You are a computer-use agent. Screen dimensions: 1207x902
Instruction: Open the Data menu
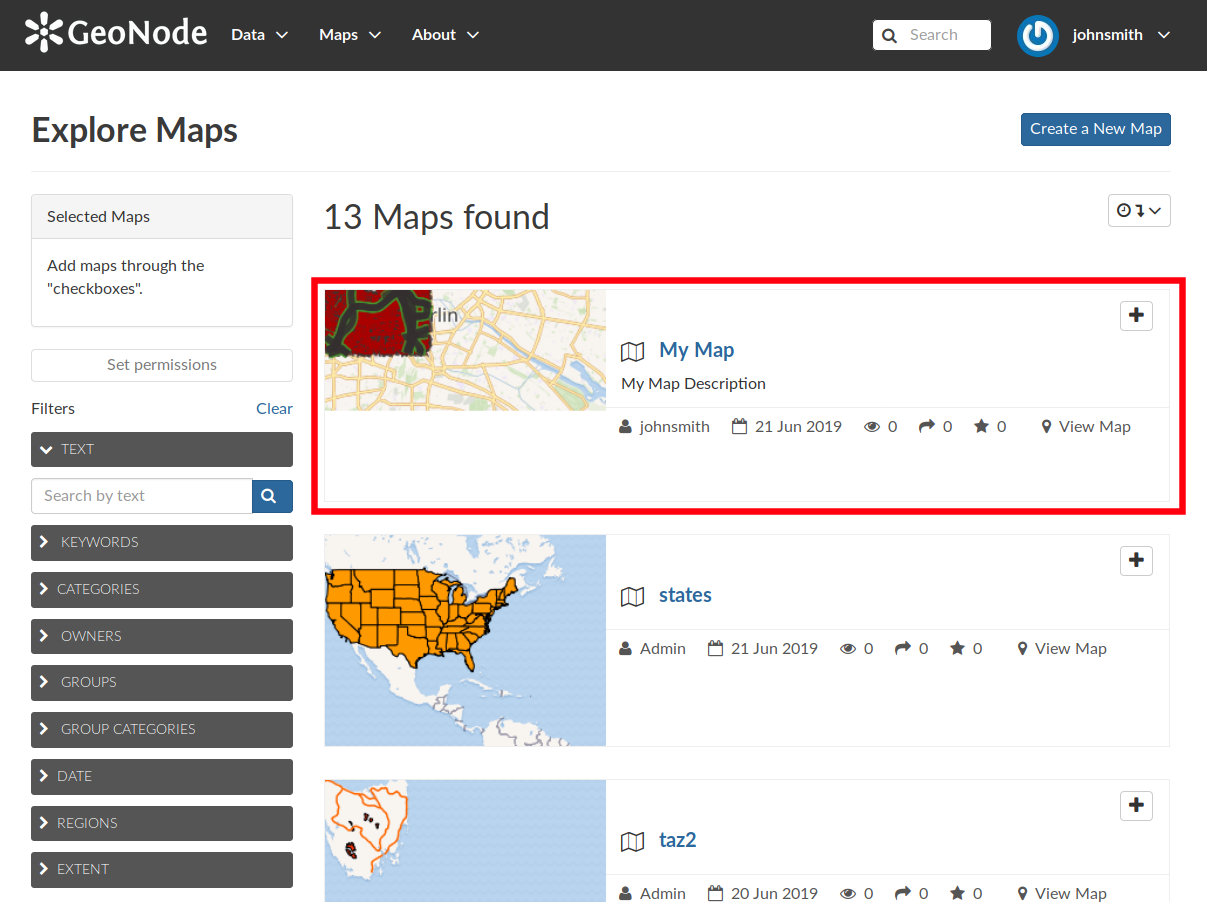click(x=259, y=35)
